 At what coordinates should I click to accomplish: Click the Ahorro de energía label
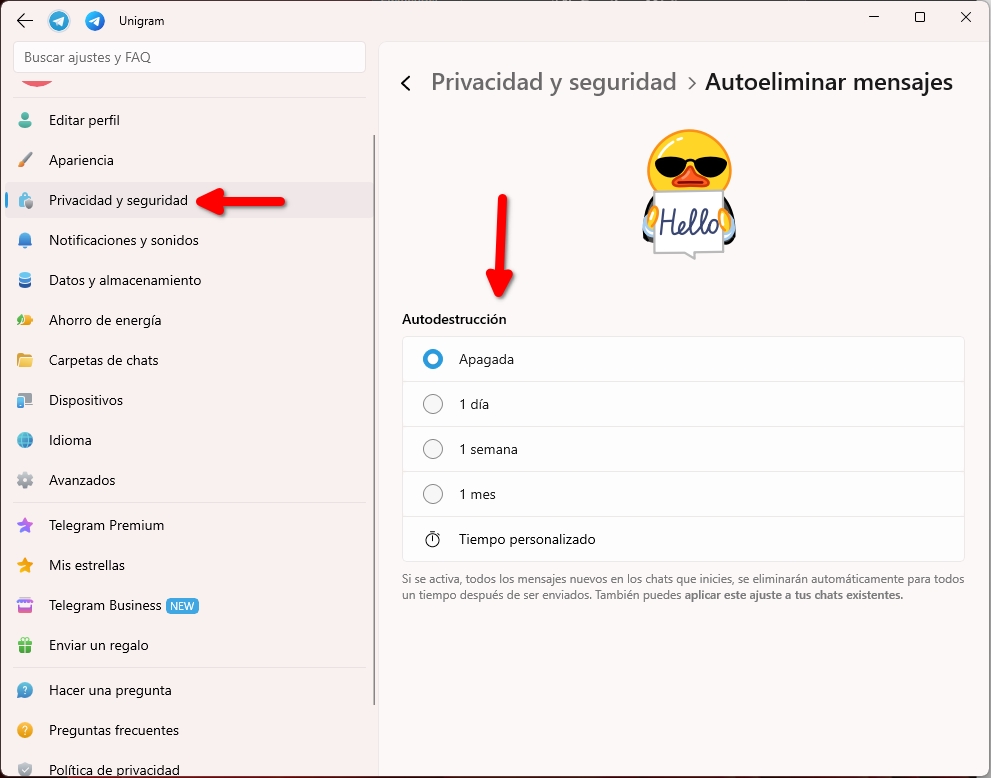[x=105, y=320]
